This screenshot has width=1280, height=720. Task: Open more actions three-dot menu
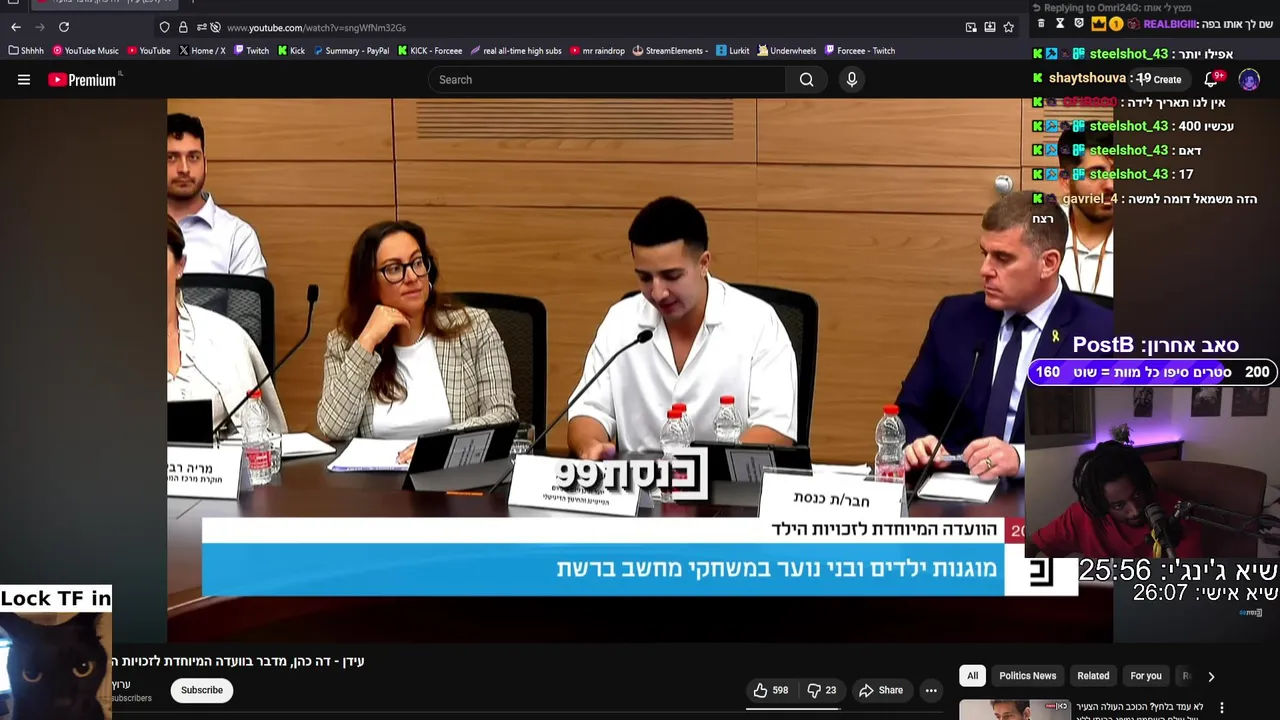pyautogui.click(x=931, y=690)
